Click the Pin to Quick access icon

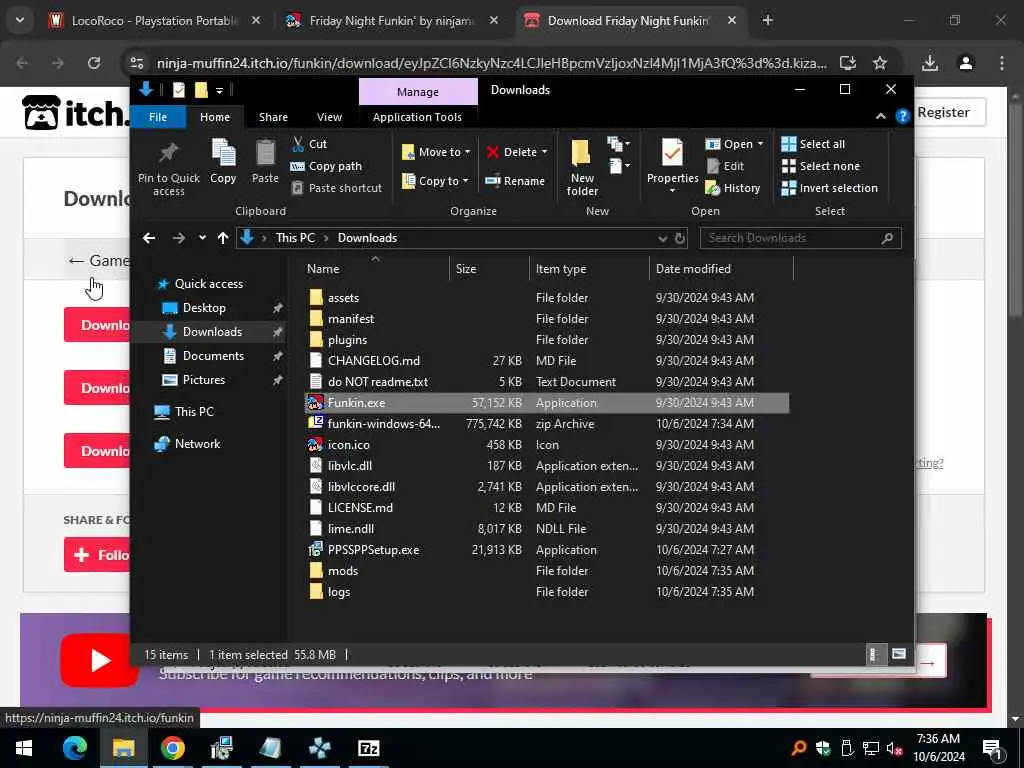168,167
